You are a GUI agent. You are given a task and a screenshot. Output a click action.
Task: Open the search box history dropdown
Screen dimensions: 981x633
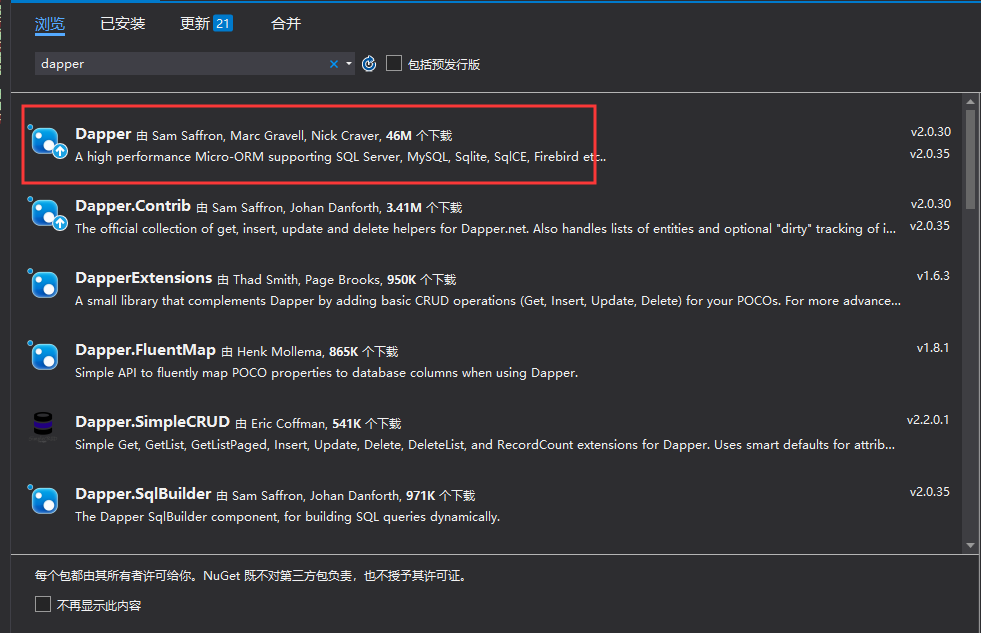point(348,64)
